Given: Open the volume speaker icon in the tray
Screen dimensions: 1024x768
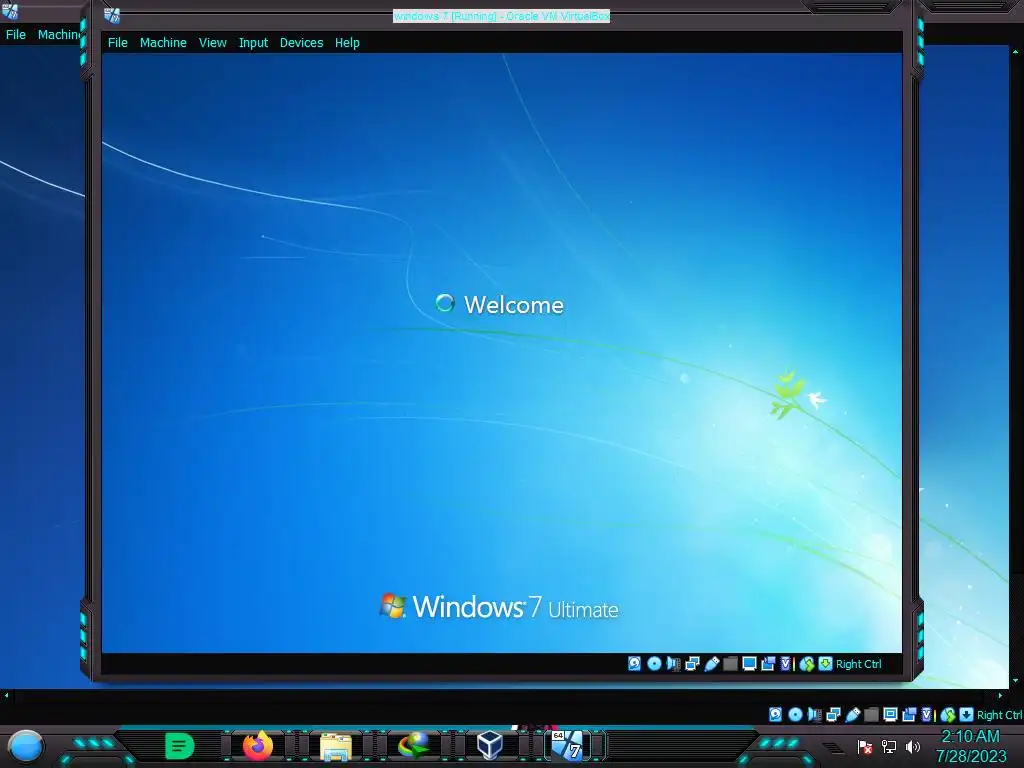Looking at the screenshot, I should pos(913,746).
